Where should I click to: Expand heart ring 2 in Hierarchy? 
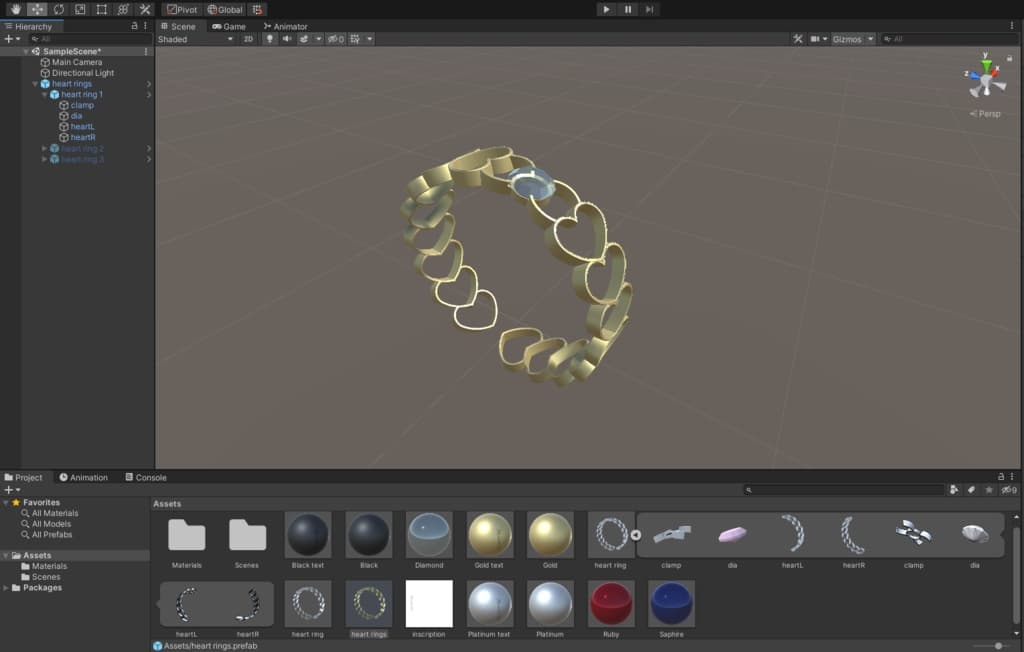(x=45, y=149)
